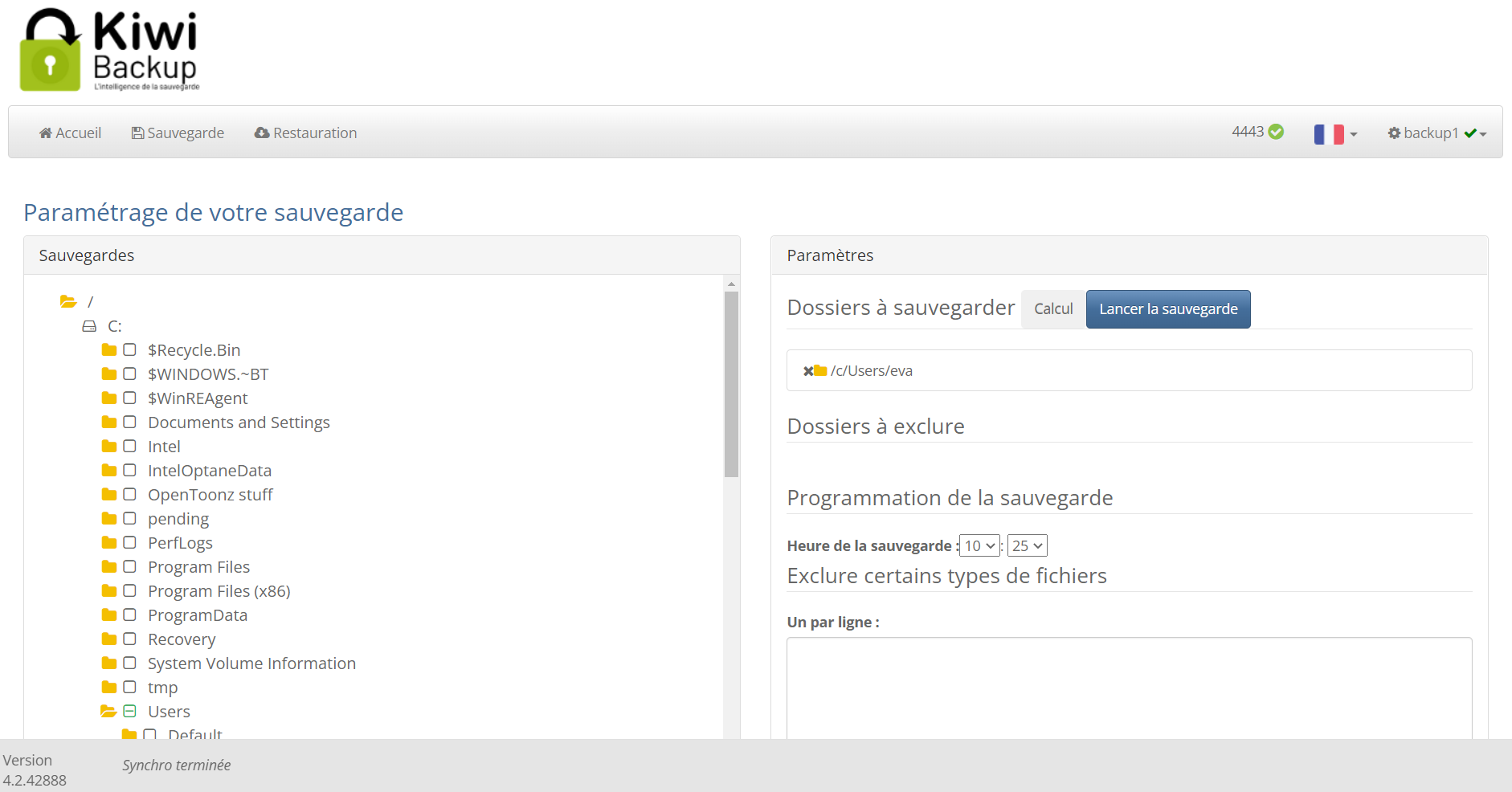Click the folder icon of Documents and Settings
The image size is (1512, 792).
point(109,423)
